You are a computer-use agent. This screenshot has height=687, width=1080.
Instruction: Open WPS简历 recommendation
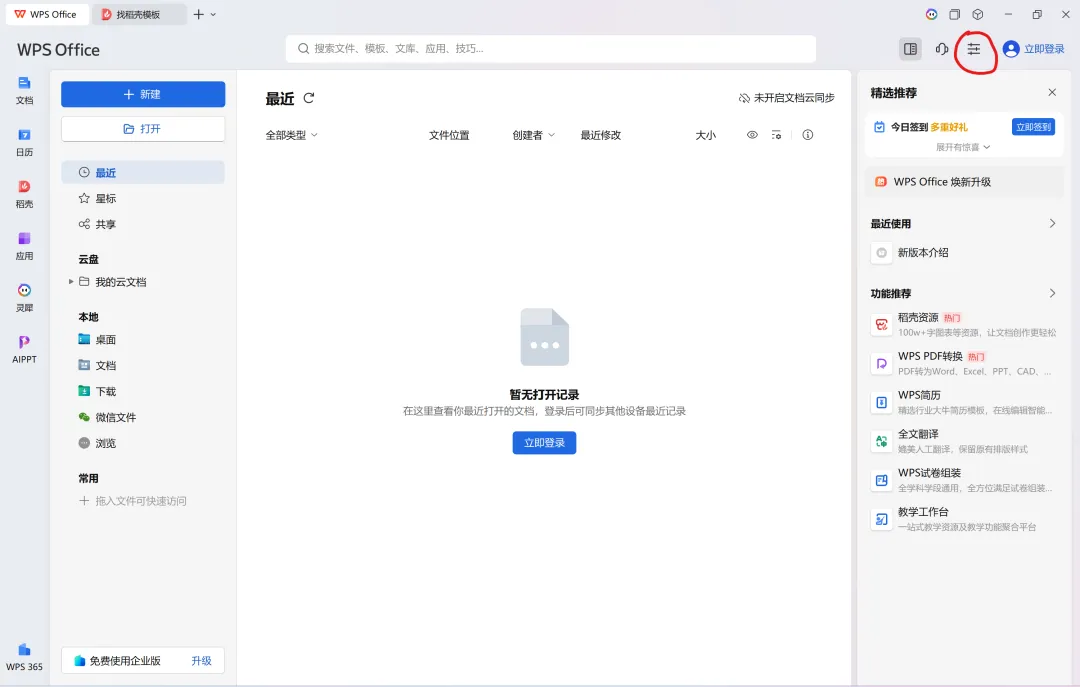(x=962, y=402)
